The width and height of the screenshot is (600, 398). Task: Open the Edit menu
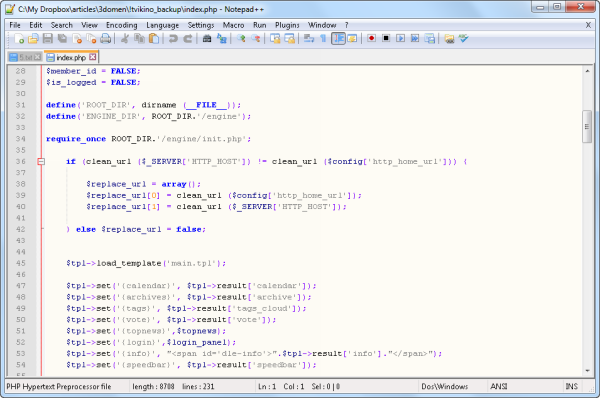pos(36,25)
